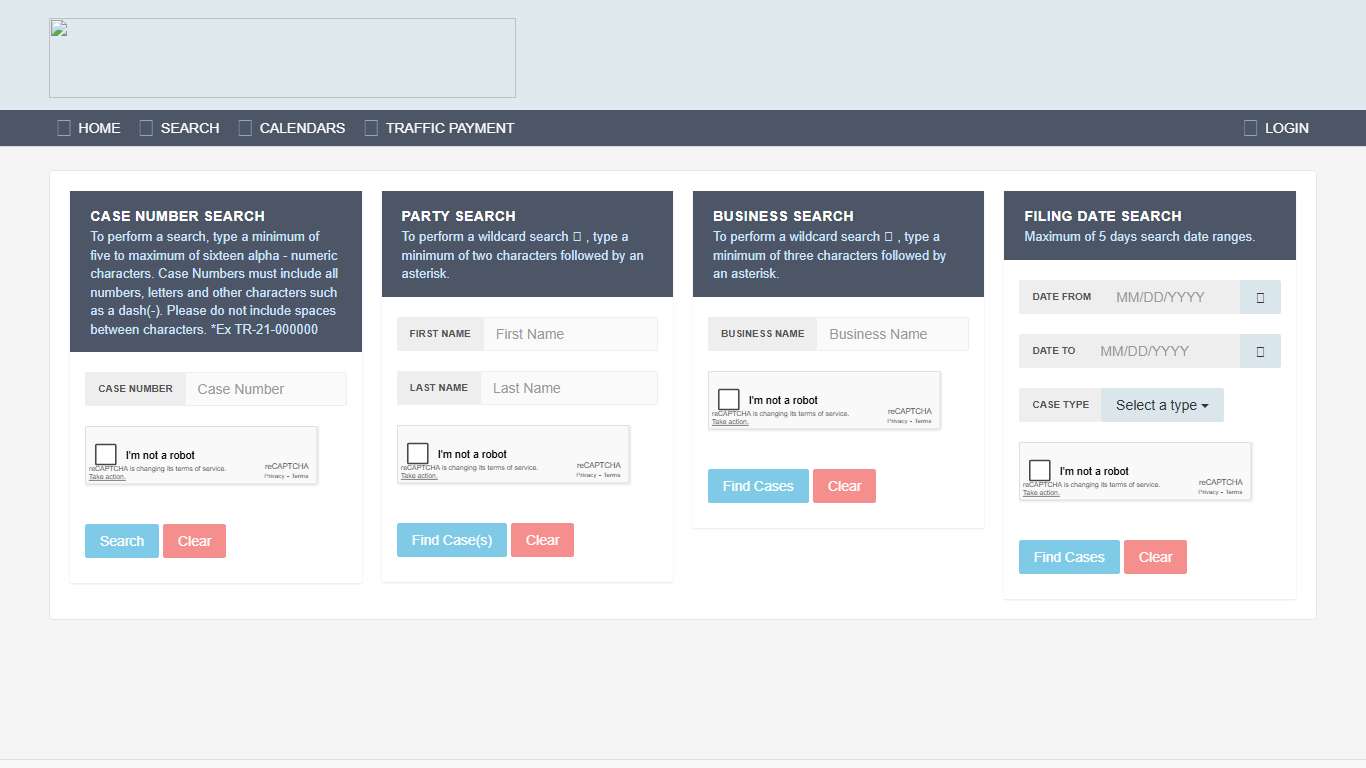Check reCAPTCHA box under Case Number Search
1366x768 pixels.
coord(106,455)
